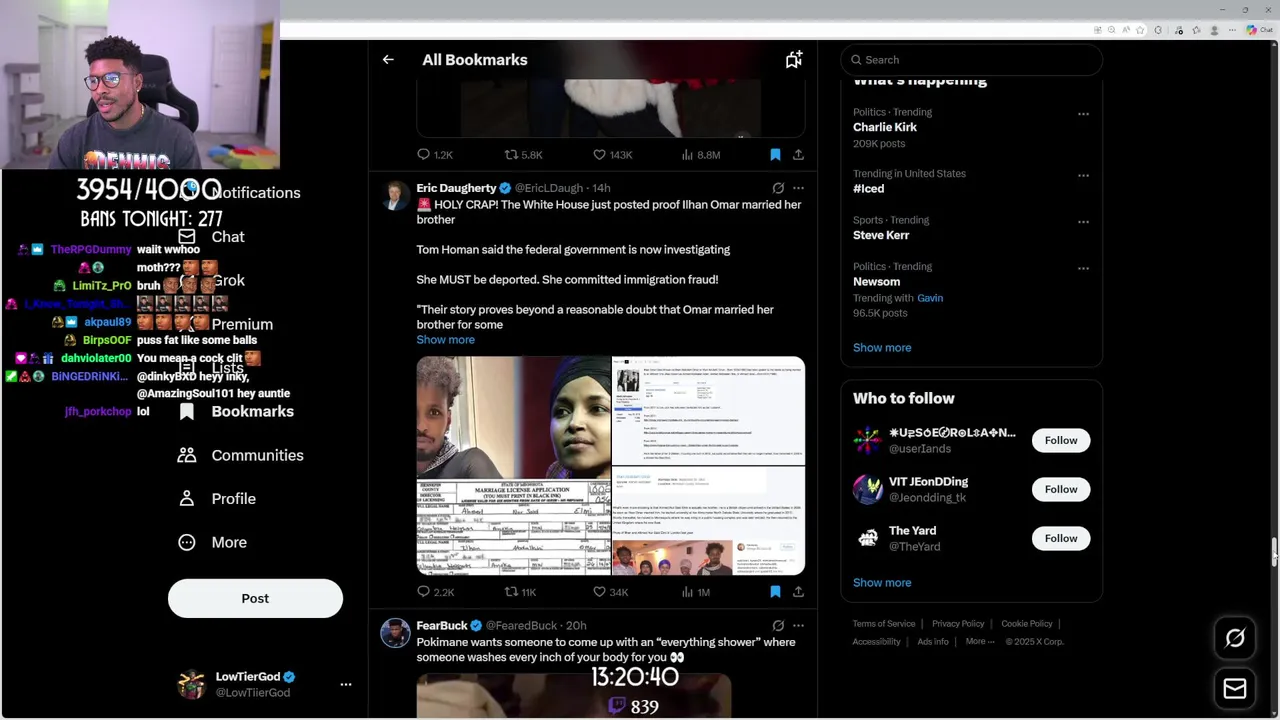
Task: Open more options for Newsom trend
Action: coord(1083,268)
